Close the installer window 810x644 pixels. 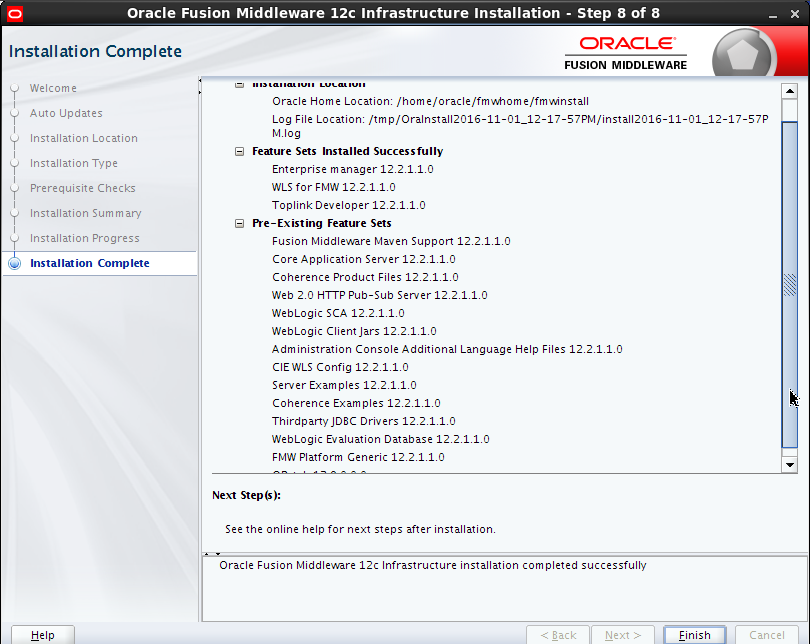pos(795,14)
